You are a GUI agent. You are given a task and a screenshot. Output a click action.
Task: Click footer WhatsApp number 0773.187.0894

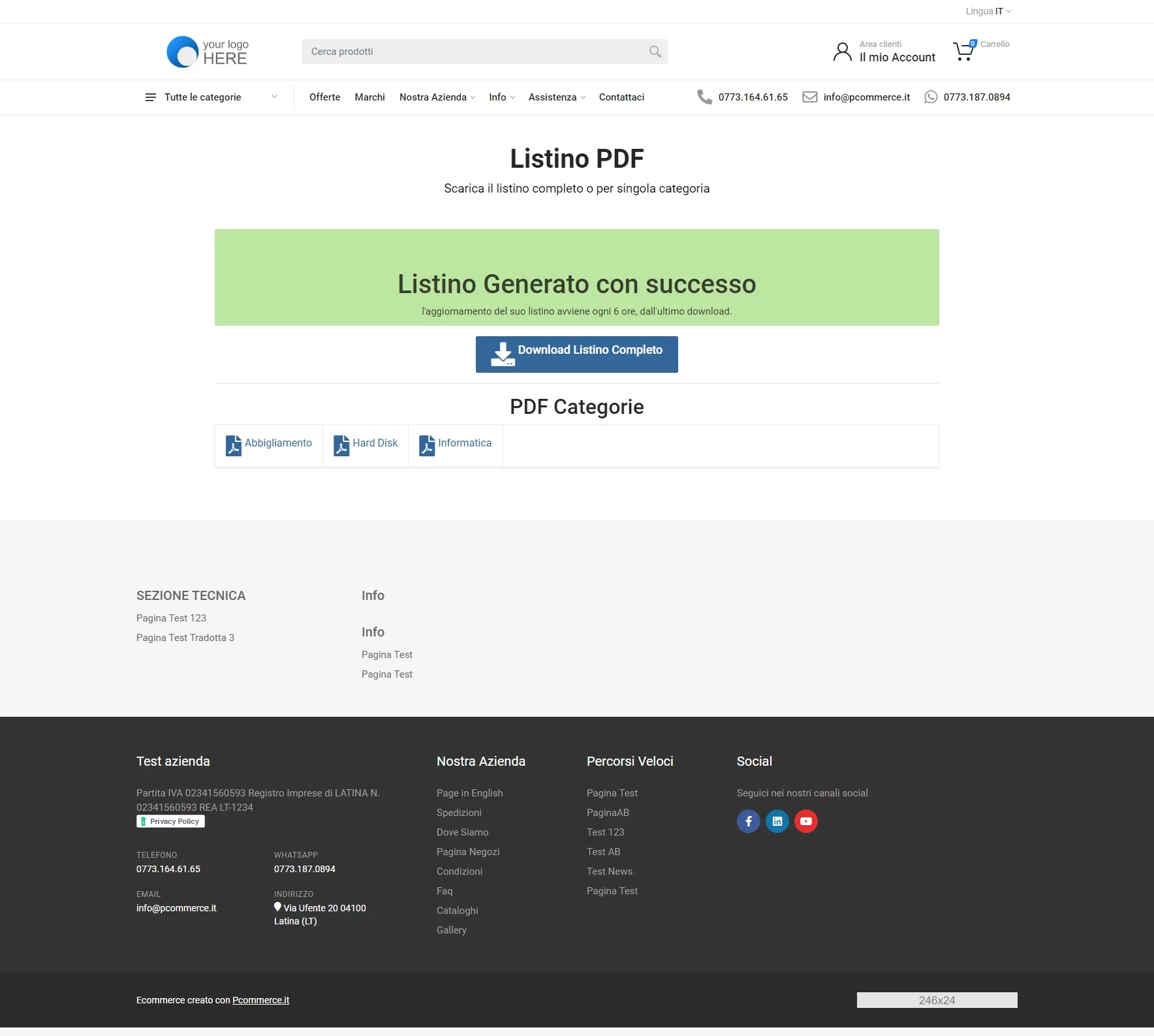[x=305, y=869]
